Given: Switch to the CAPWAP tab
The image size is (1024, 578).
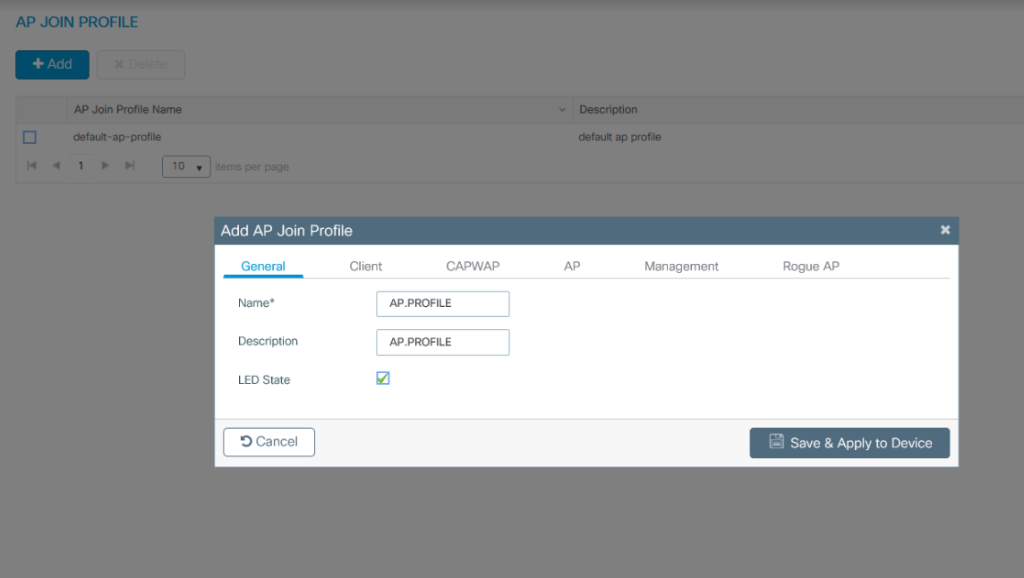Looking at the screenshot, I should [x=471, y=266].
